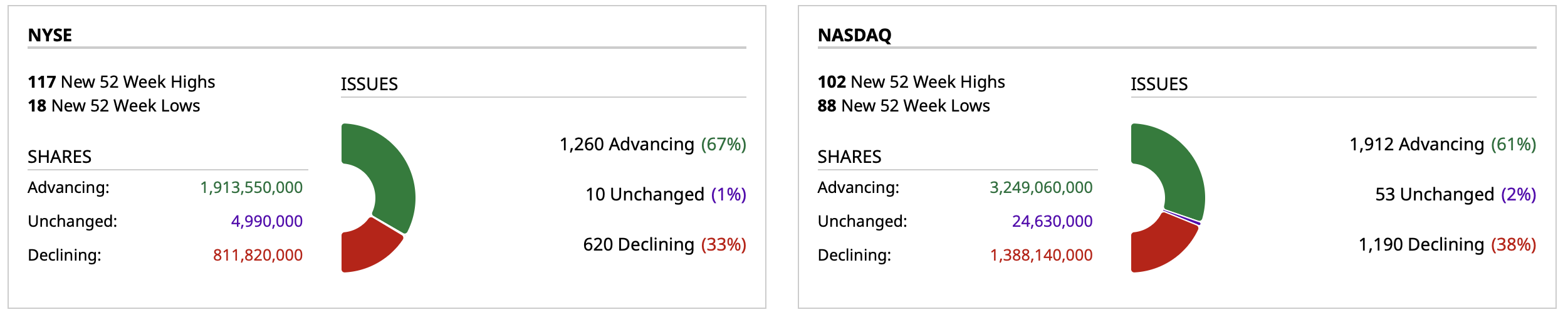This screenshot has width=1568, height=322.
Task: Click NYSE unchanged shares value 4,990,000
Action: coord(267,221)
